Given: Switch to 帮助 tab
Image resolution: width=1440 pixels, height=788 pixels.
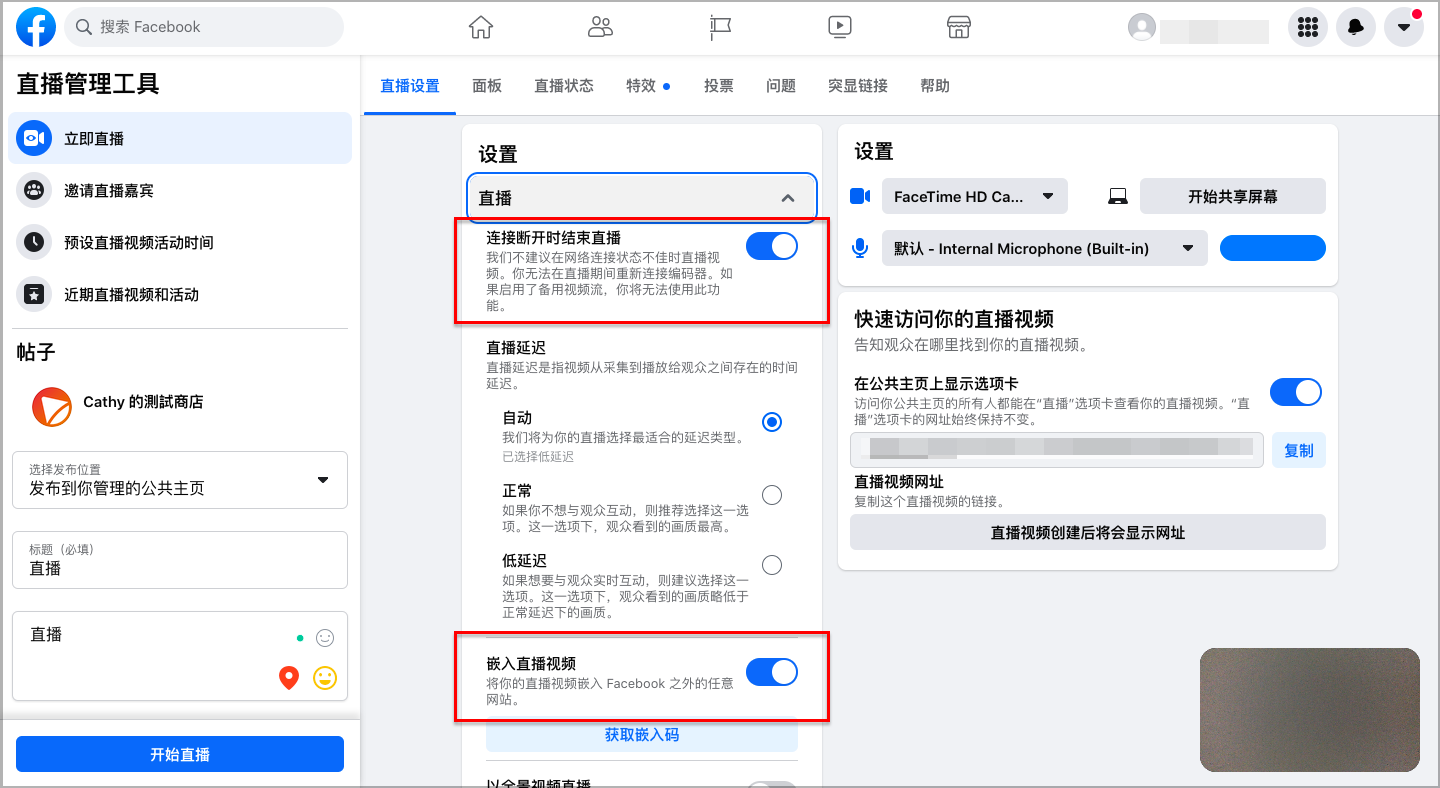Looking at the screenshot, I should coord(935,86).
